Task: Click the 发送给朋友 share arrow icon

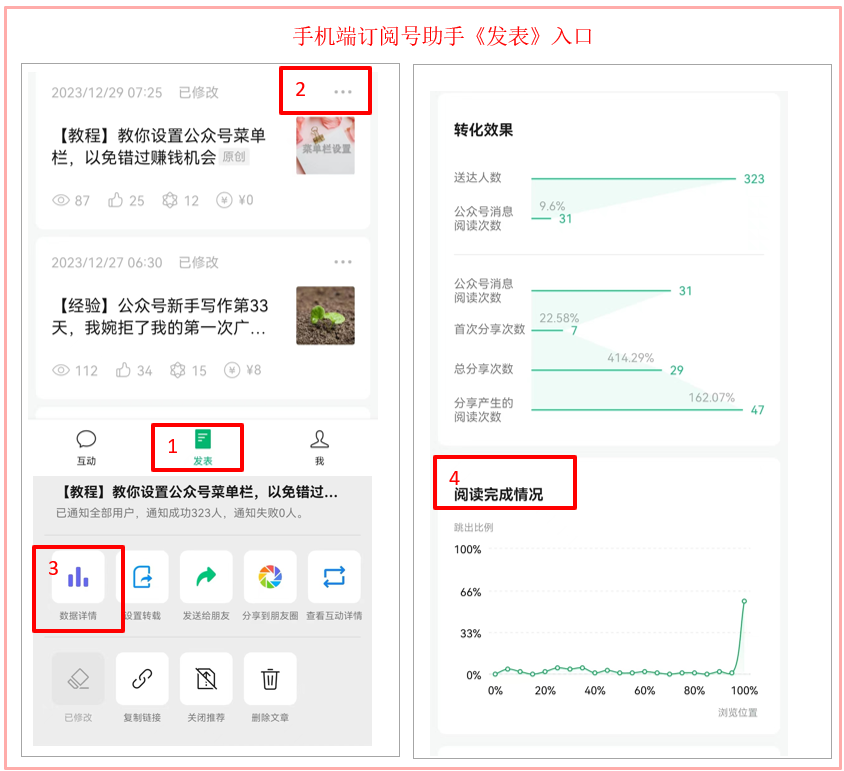Action: pos(206,577)
